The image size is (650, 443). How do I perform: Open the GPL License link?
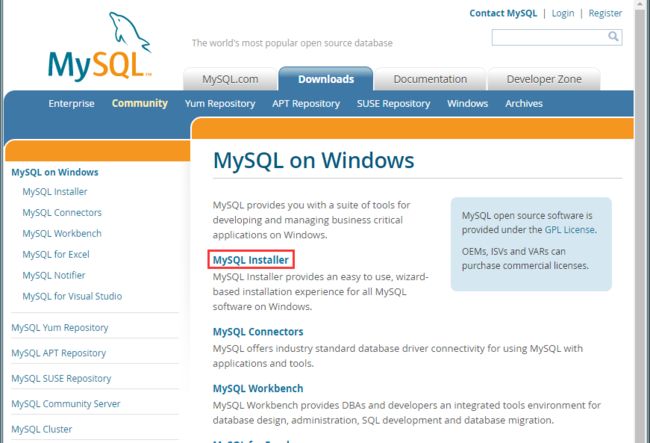pyautogui.click(x=570, y=230)
